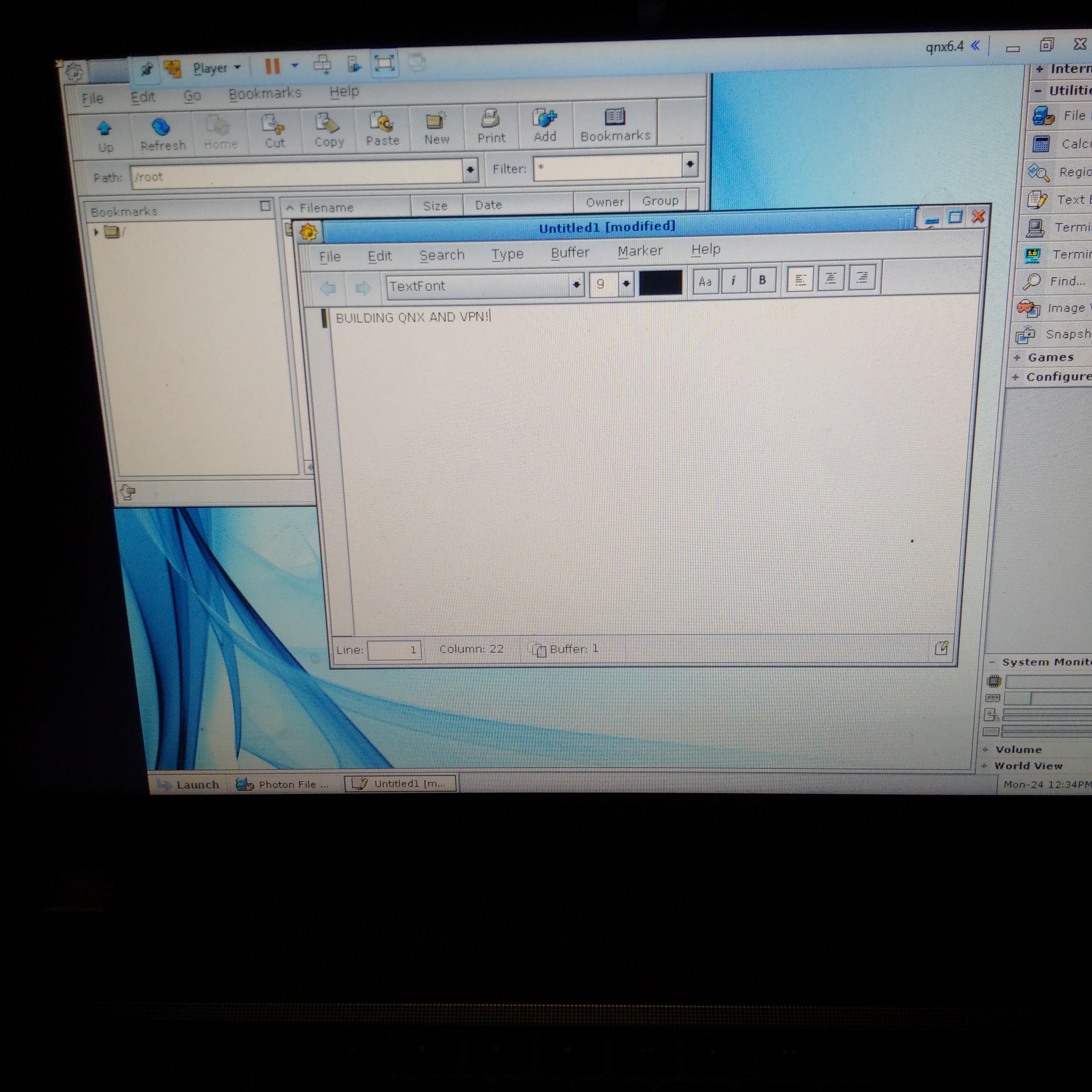Switch to Untitled1 taskbar button
This screenshot has height=1092, width=1092.
click(x=400, y=783)
